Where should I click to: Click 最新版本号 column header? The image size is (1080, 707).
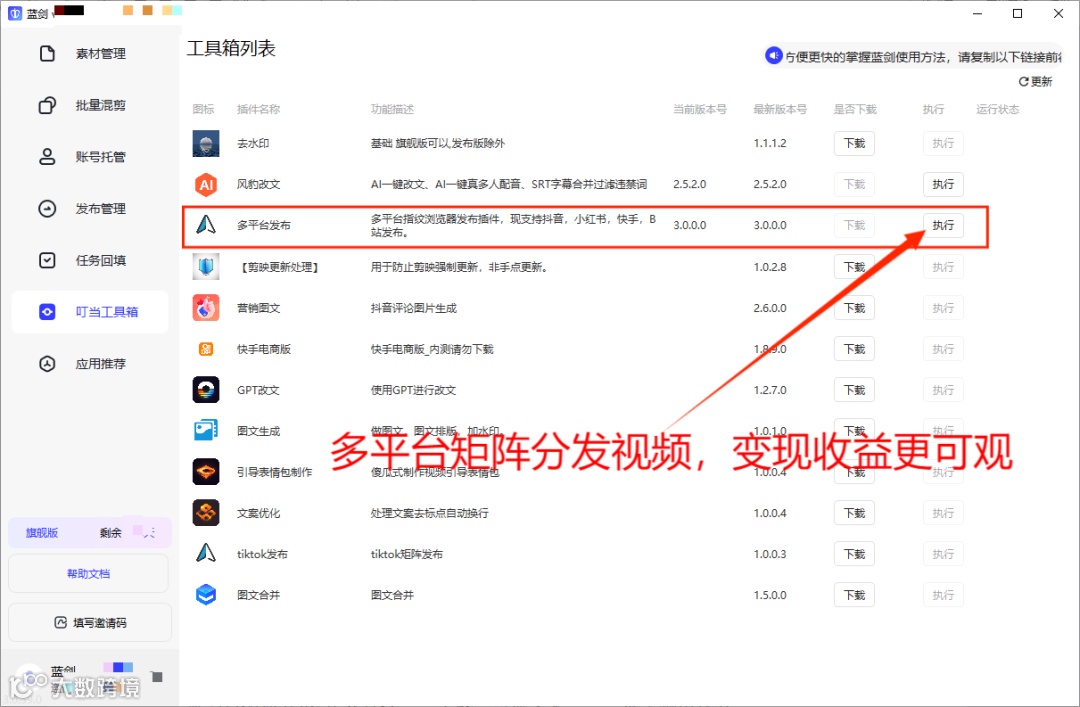coord(780,109)
